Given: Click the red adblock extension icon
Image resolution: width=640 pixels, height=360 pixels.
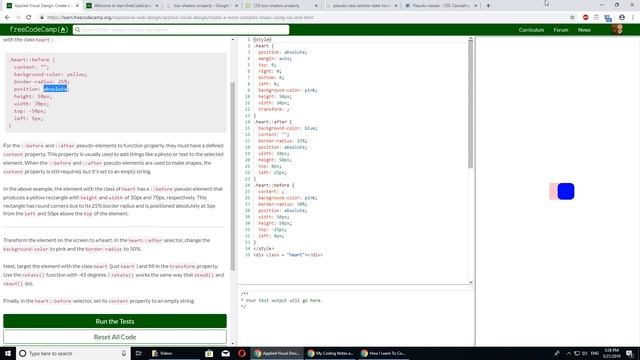Looking at the screenshot, I should click(585, 18).
